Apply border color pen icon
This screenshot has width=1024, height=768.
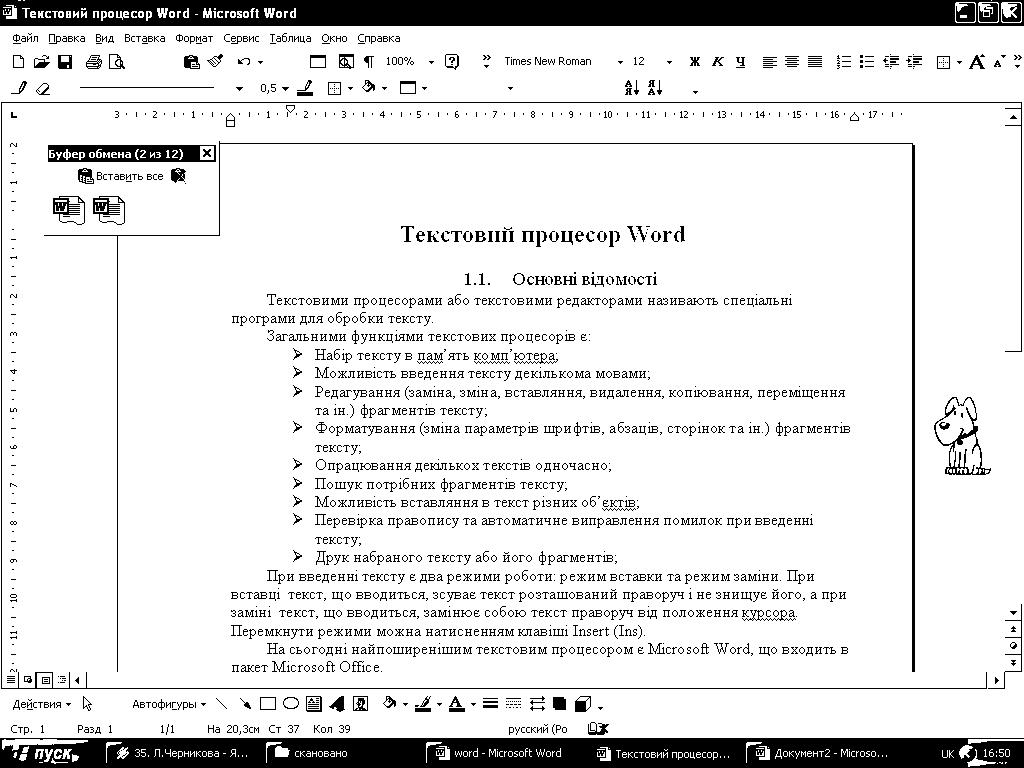[x=305, y=88]
